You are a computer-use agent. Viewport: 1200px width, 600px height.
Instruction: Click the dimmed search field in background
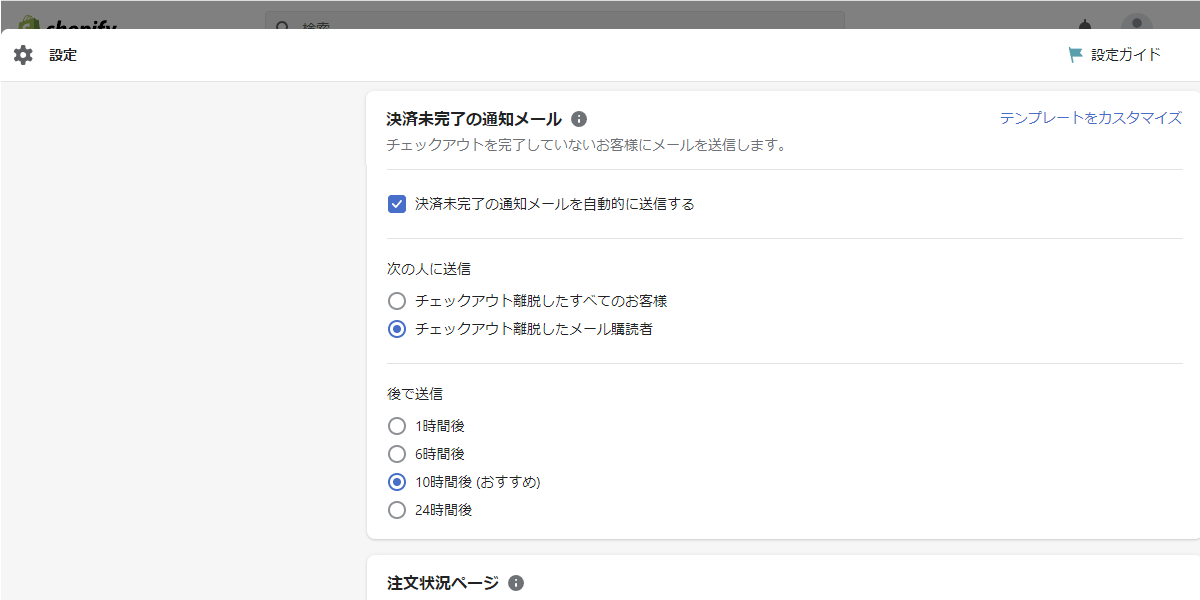555,21
